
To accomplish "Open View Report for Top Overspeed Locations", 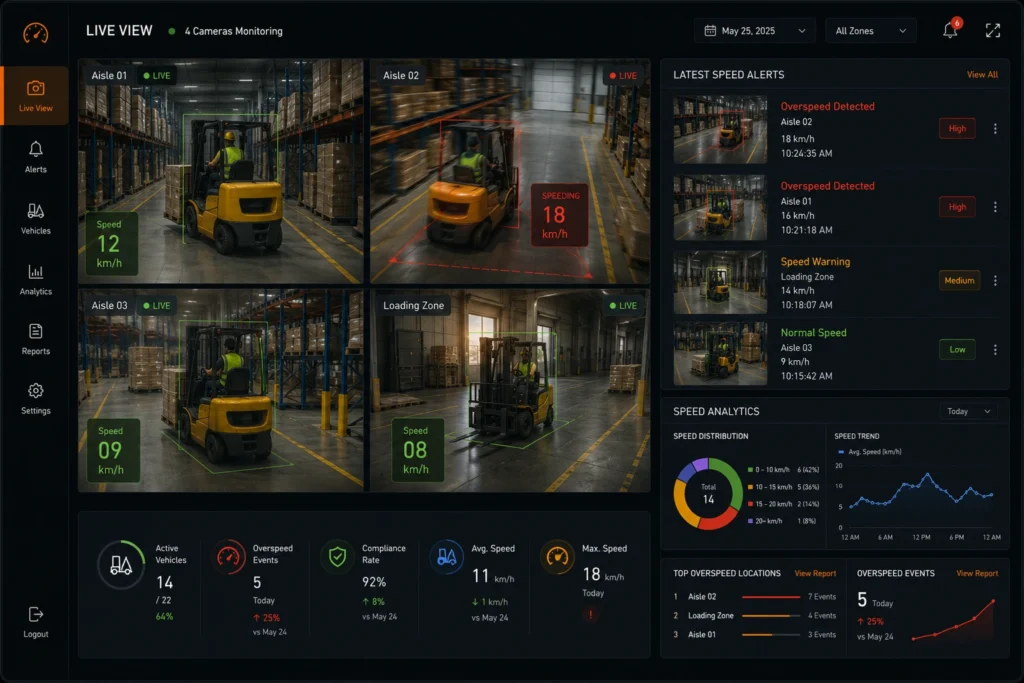I will (815, 573).
